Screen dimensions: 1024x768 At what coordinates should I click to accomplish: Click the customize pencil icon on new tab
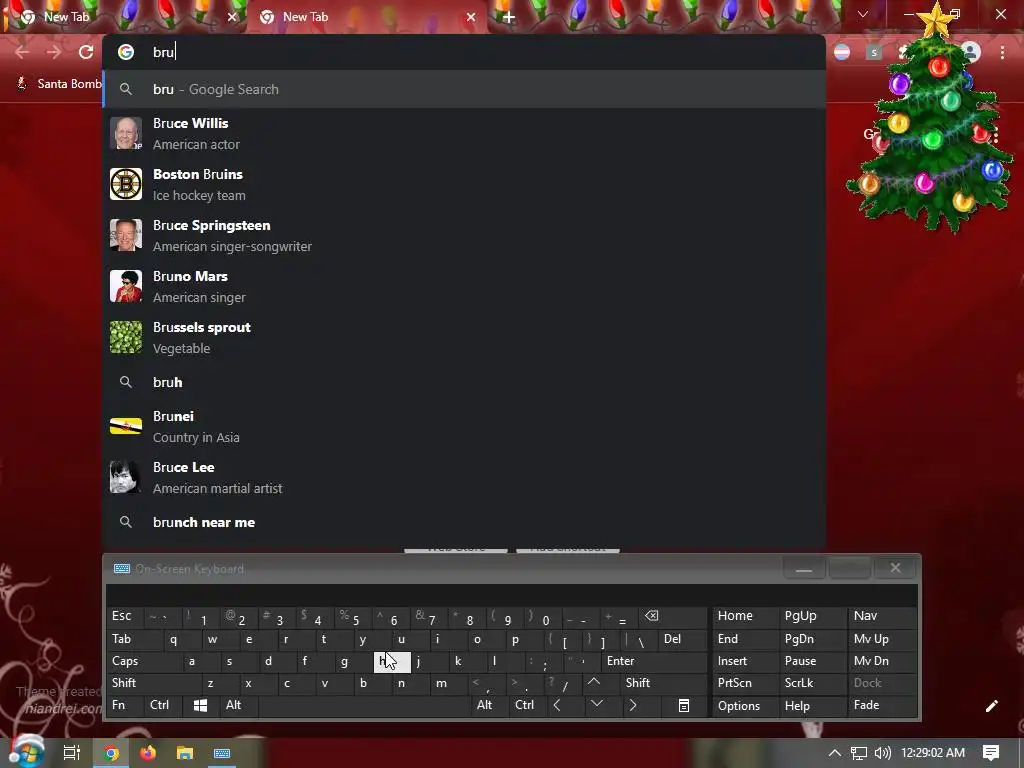pyautogui.click(x=992, y=705)
